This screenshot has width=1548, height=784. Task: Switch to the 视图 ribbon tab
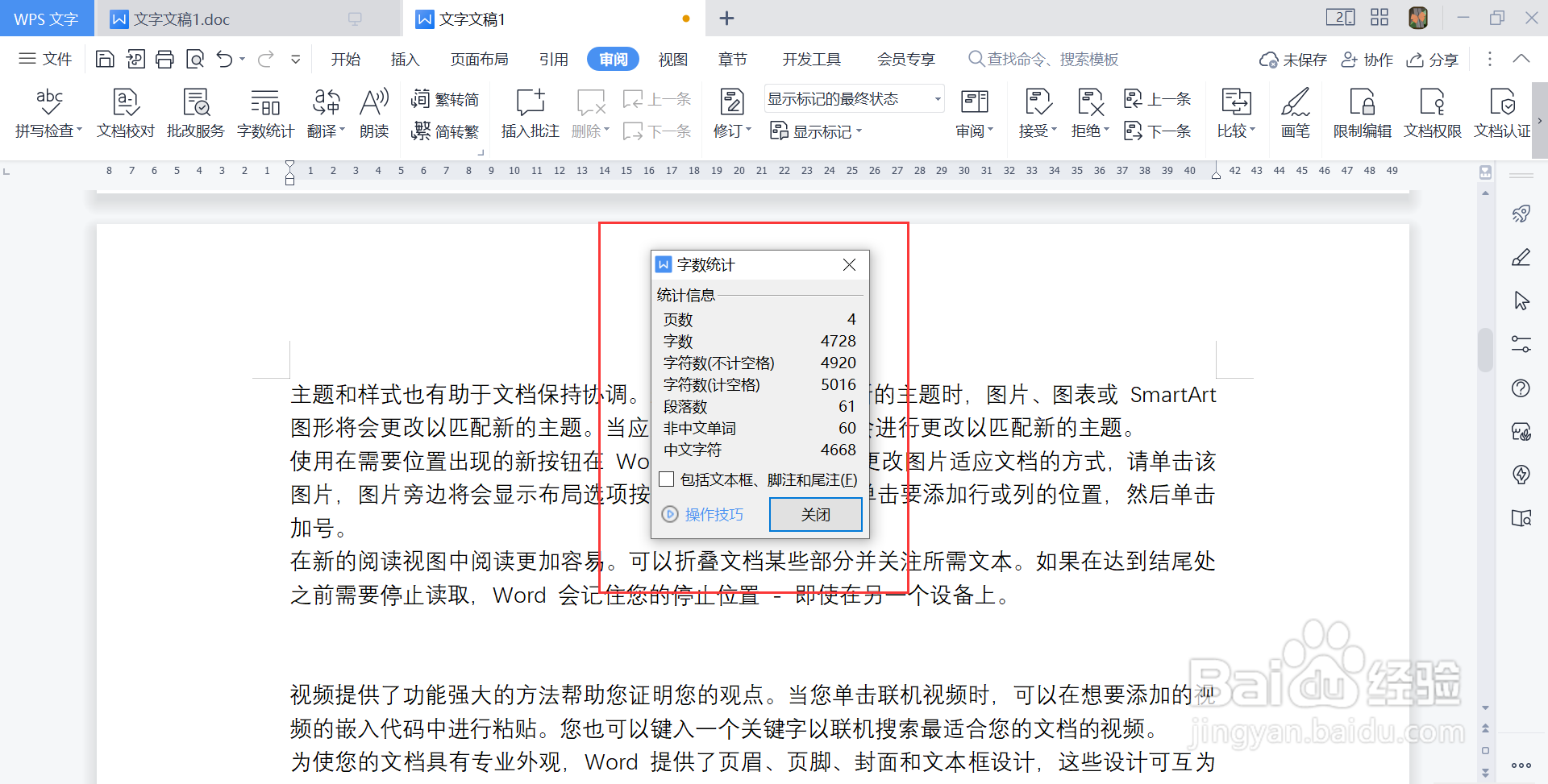tap(673, 58)
